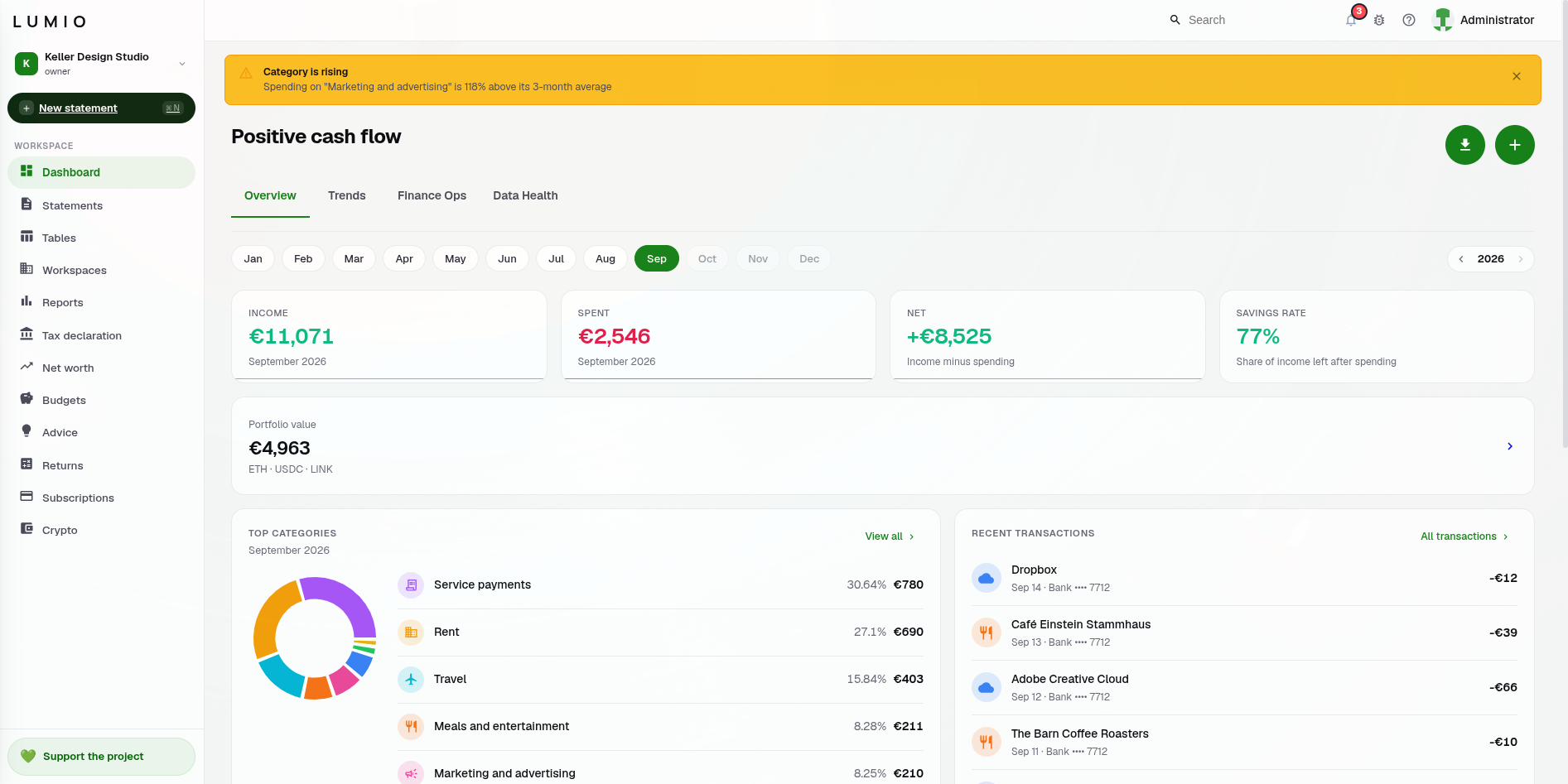Open Returns in the sidebar
Viewport: 1568px width, 784px height.
pyautogui.click(x=101, y=465)
